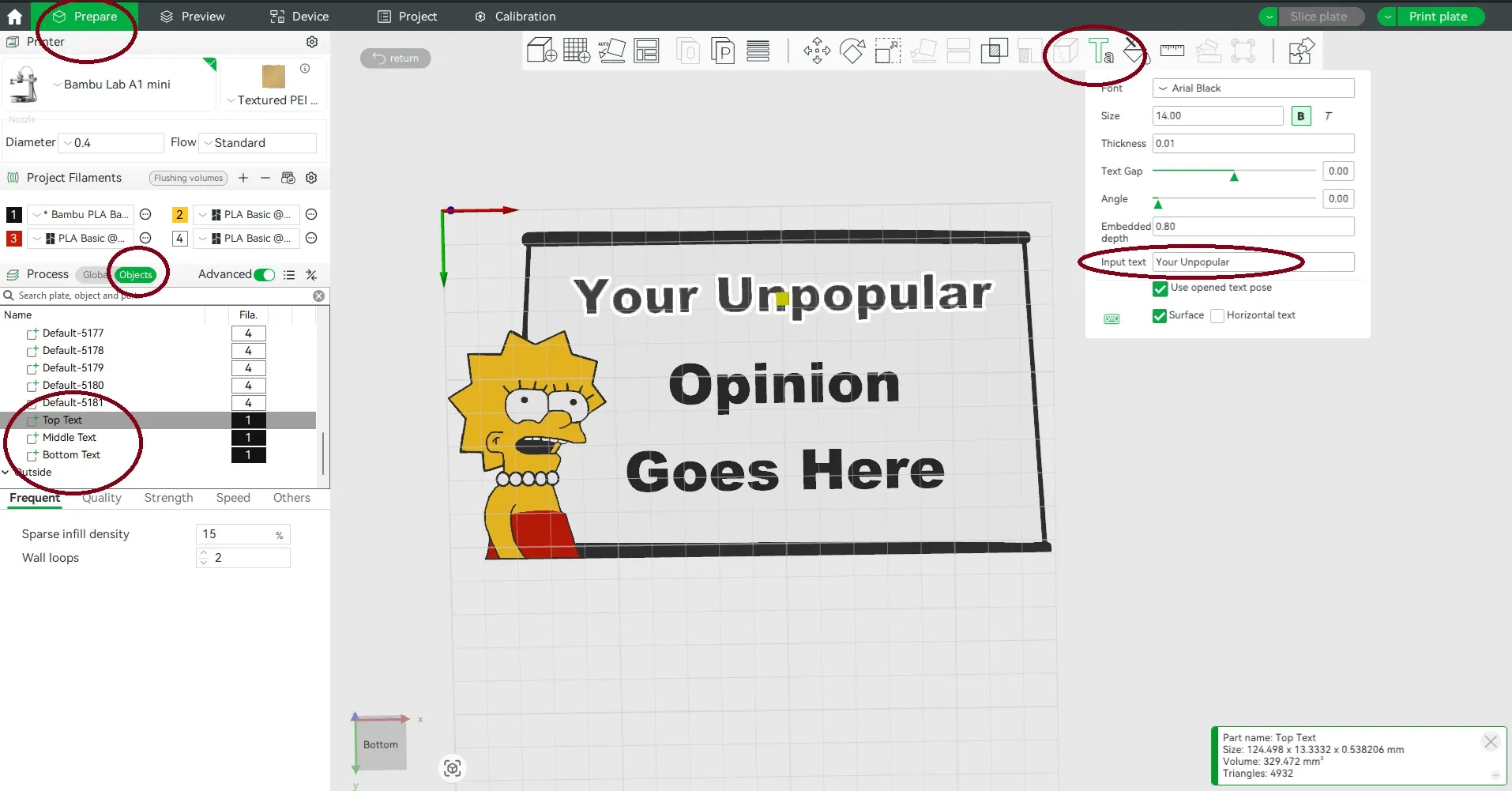Open the Assembly view puzzle icon
The image size is (1512, 791).
(x=1300, y=51)
